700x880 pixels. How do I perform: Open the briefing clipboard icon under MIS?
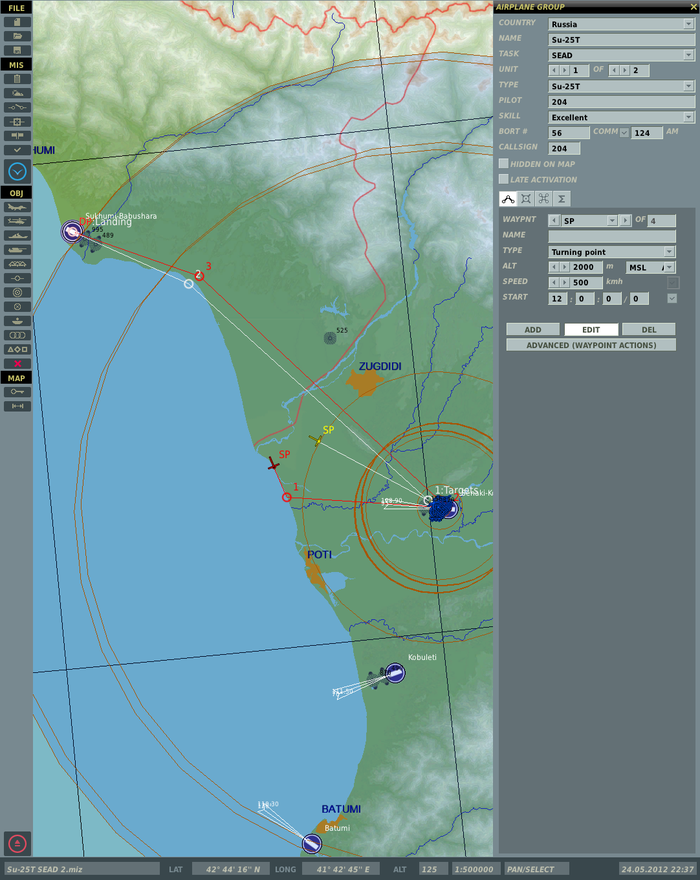17,79
